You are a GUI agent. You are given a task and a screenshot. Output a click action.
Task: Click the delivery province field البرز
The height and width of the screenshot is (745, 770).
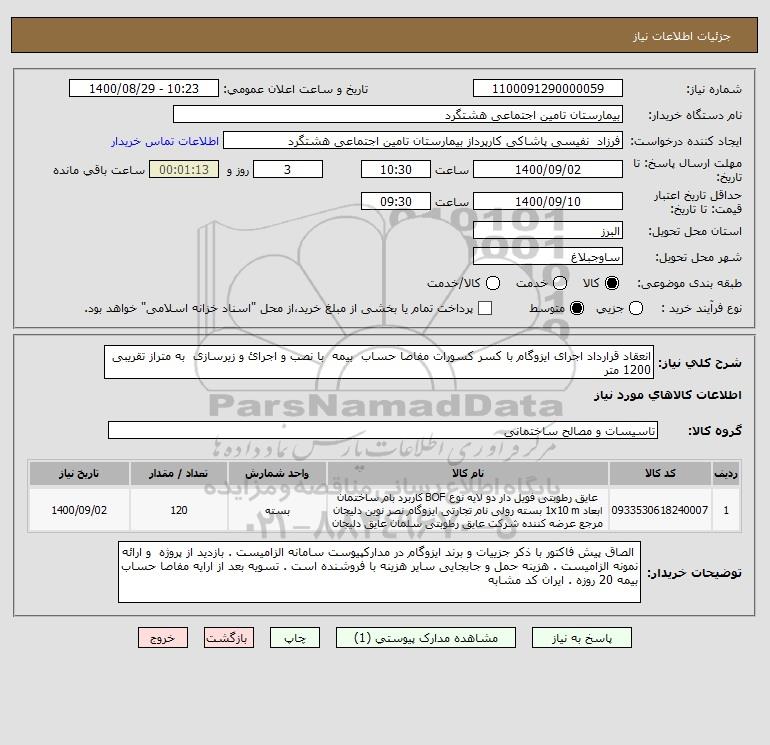tap(548, 230)
